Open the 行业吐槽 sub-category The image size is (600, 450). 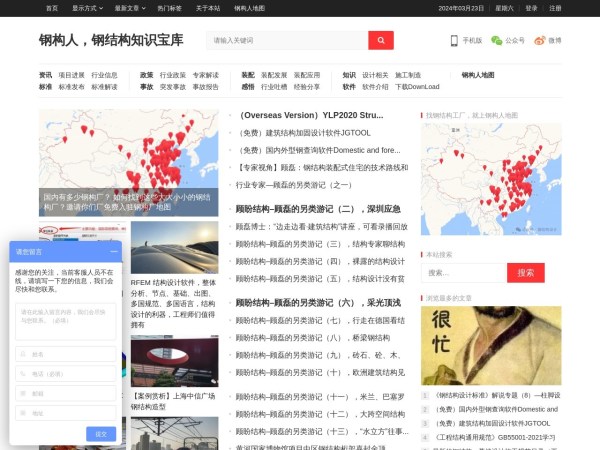coord(274,87)
